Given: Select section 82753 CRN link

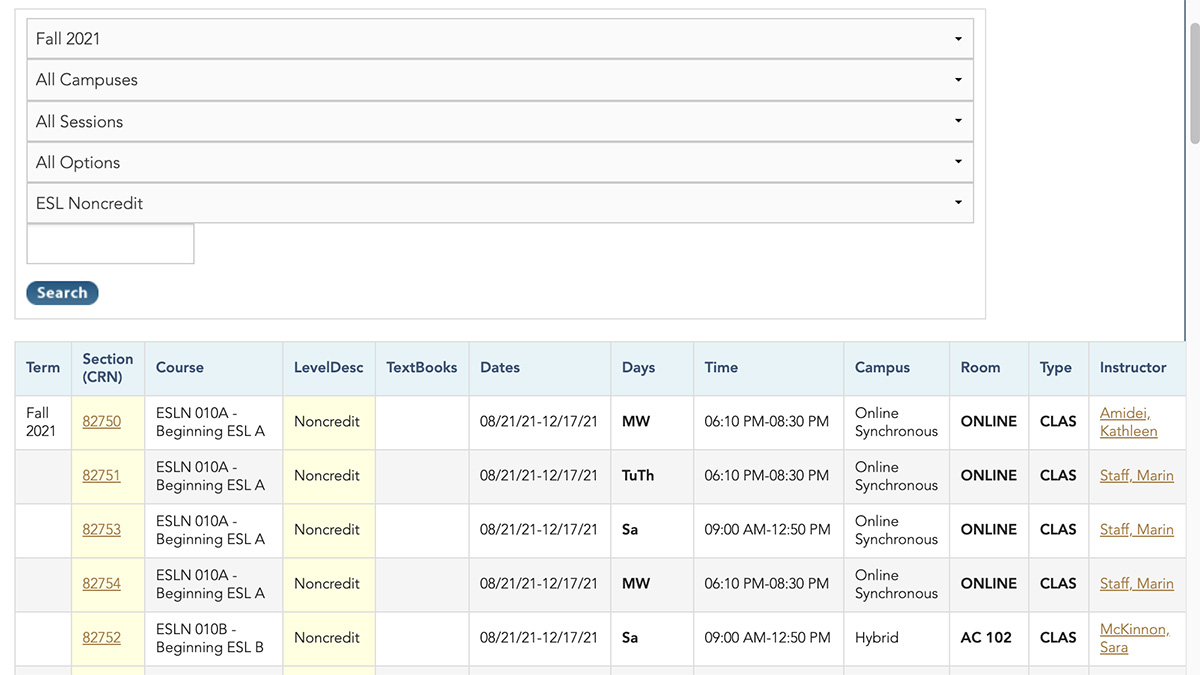Looking at the screenshot, I should pyautogui.click(x=102, y=529).
